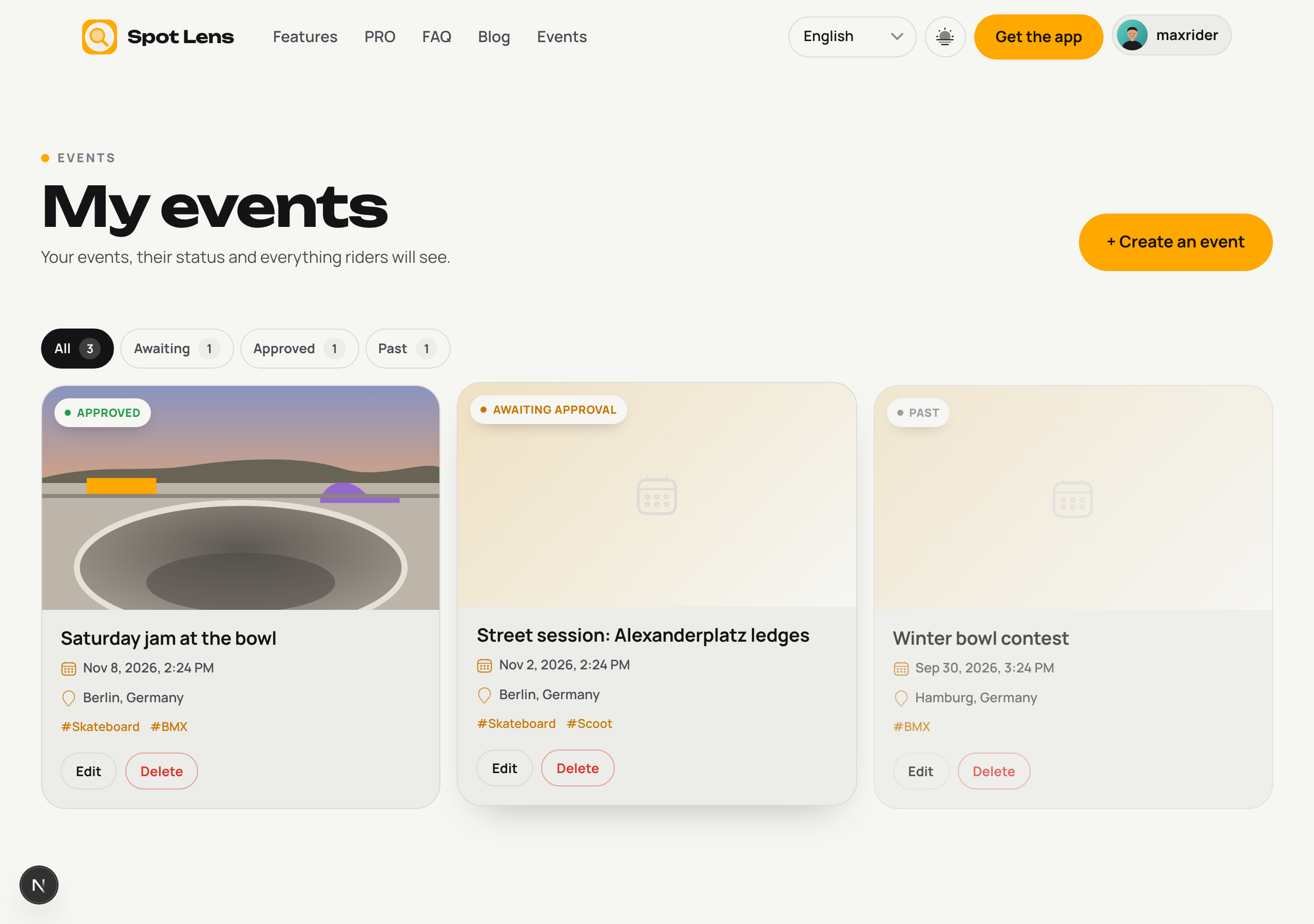1314x924 pixels.
Task: Click the maxrider avatar image
Action: (x=1132, y=35)
